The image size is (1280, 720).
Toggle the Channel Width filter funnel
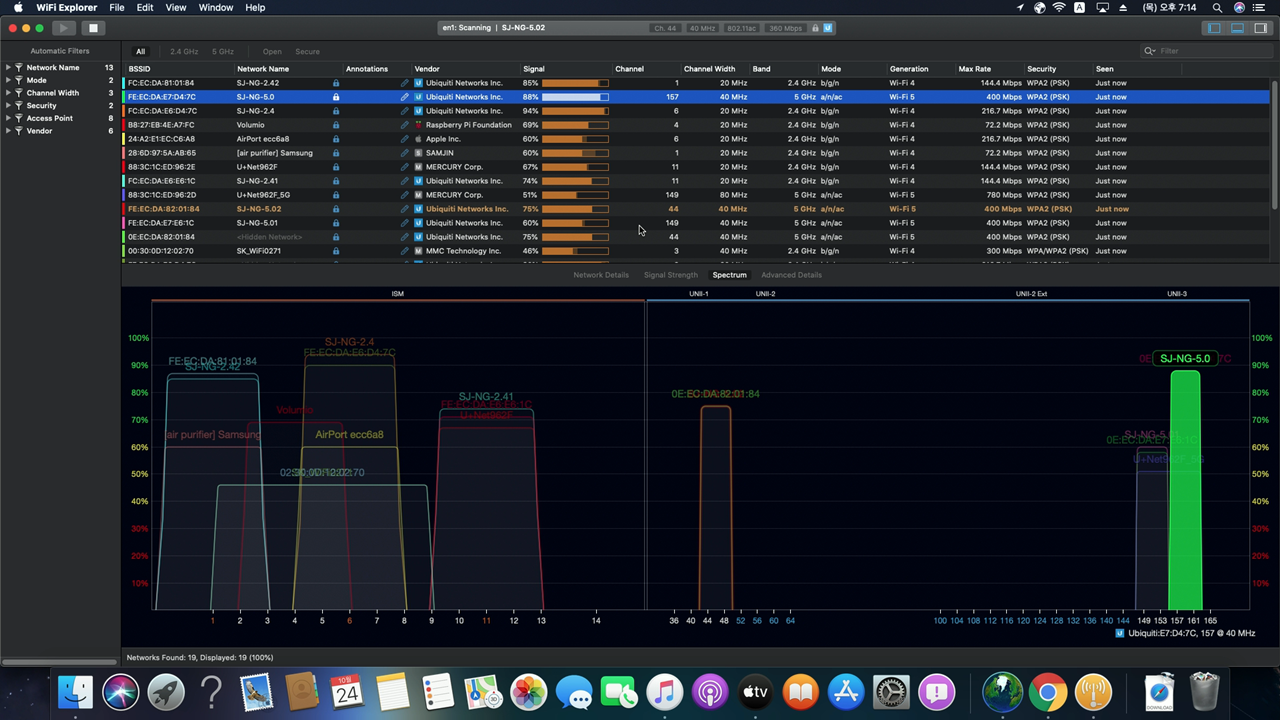tap(18, 93)
